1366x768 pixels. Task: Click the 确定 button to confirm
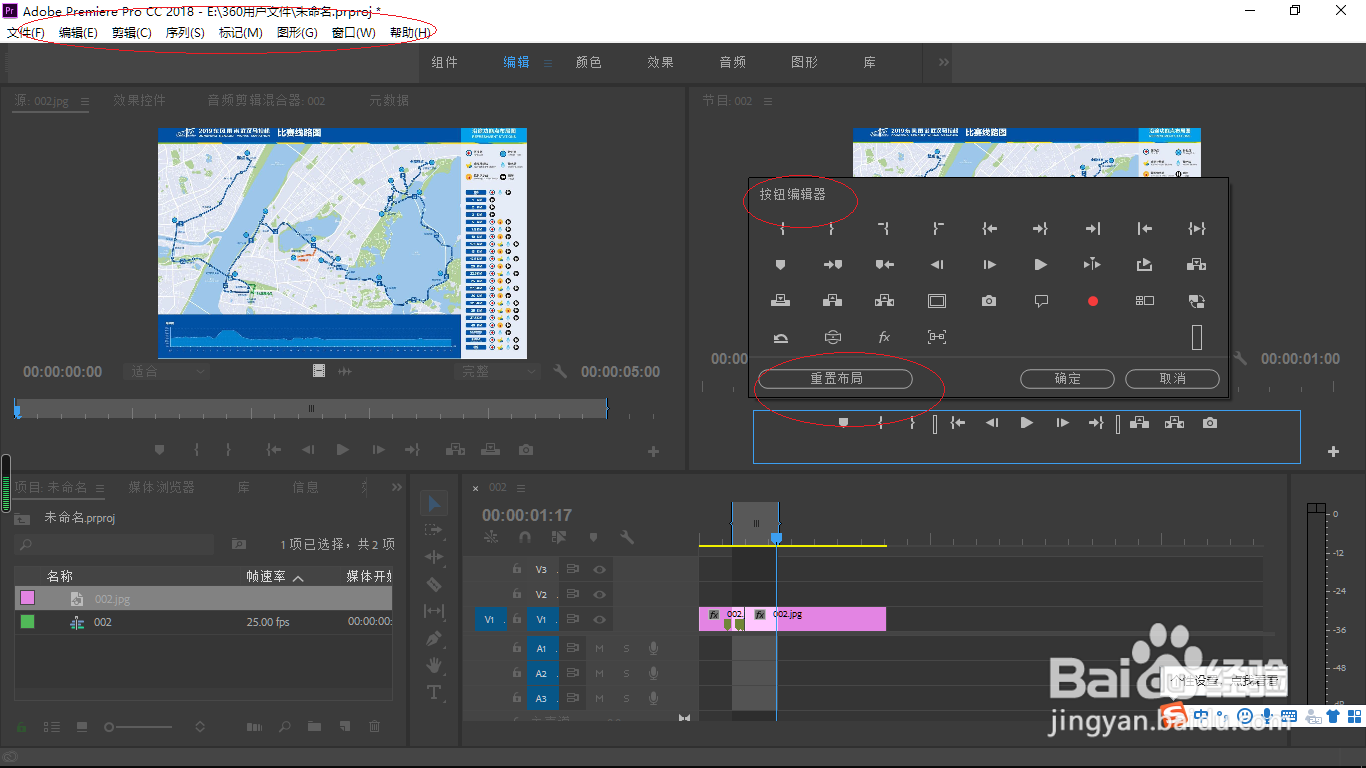[x=1066, y=379]
